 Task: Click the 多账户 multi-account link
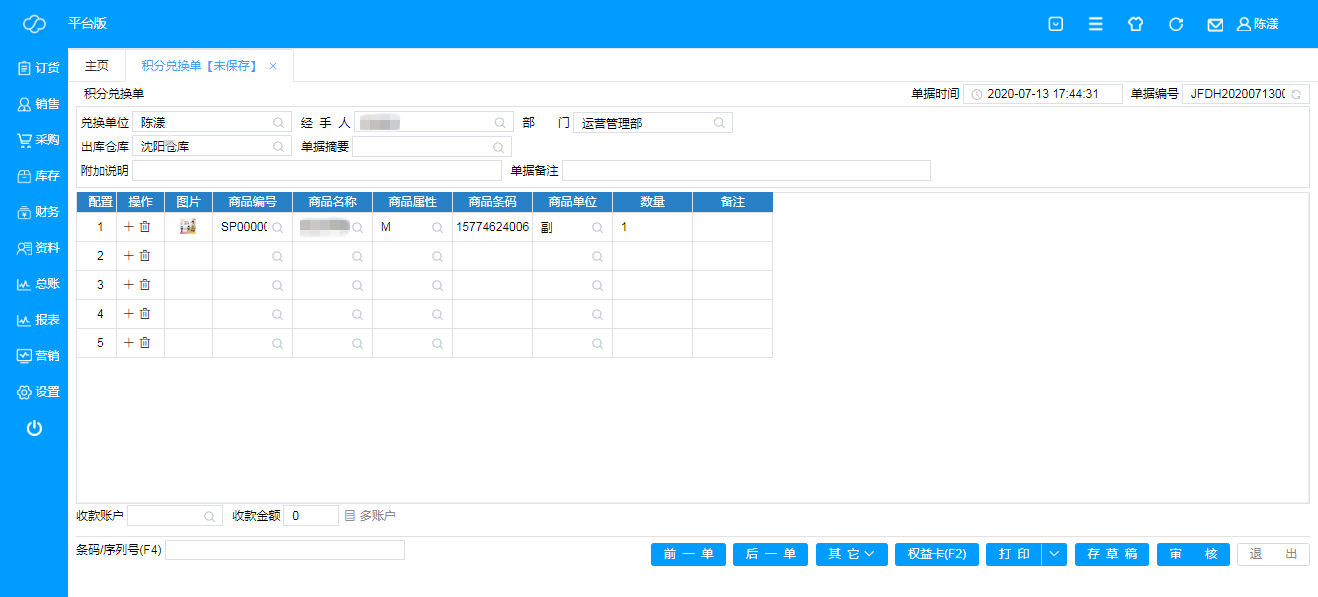(370, 516)
